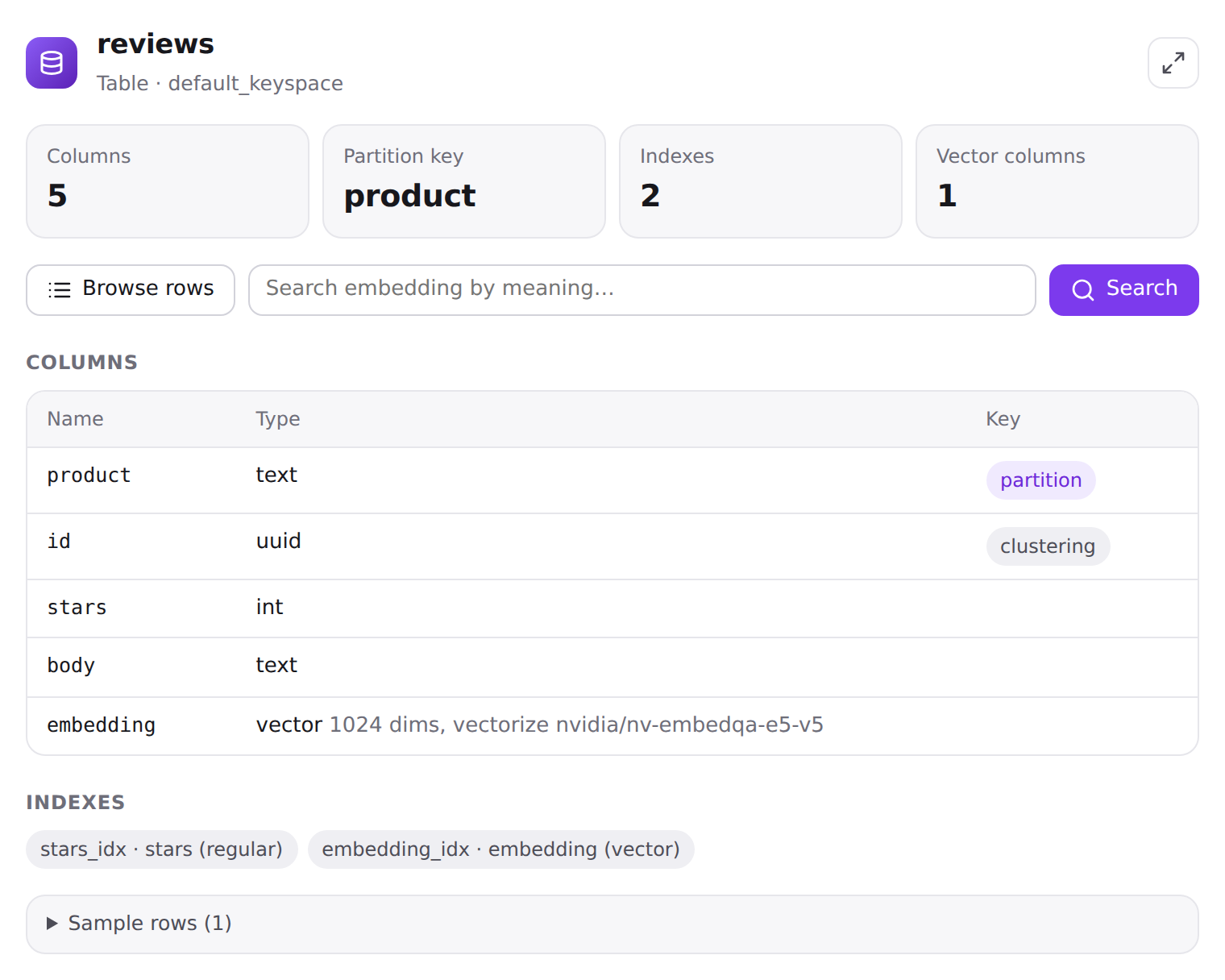The width and height of the screenshot is (1225, 980).
Task: Click the Vector columns stat card
Action: (x=1057, y=181)
